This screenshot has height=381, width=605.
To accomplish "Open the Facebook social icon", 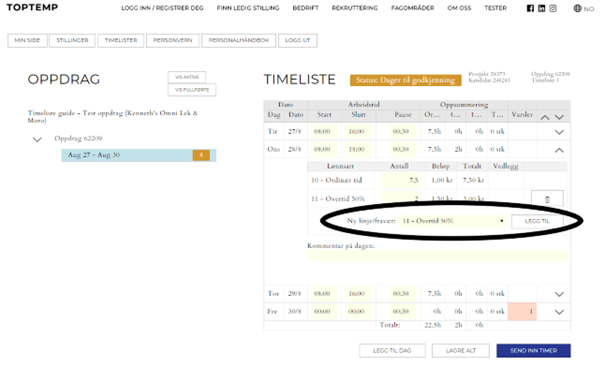I will 531,8.
